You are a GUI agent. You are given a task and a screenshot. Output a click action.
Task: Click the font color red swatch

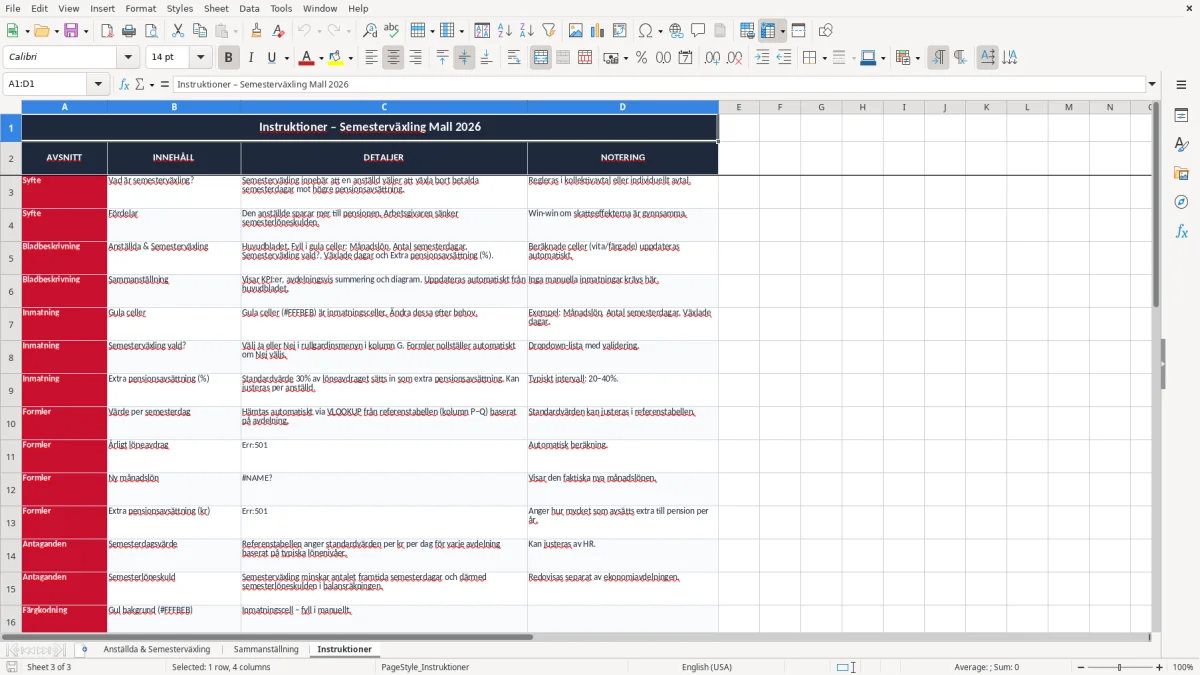(307, 58)
